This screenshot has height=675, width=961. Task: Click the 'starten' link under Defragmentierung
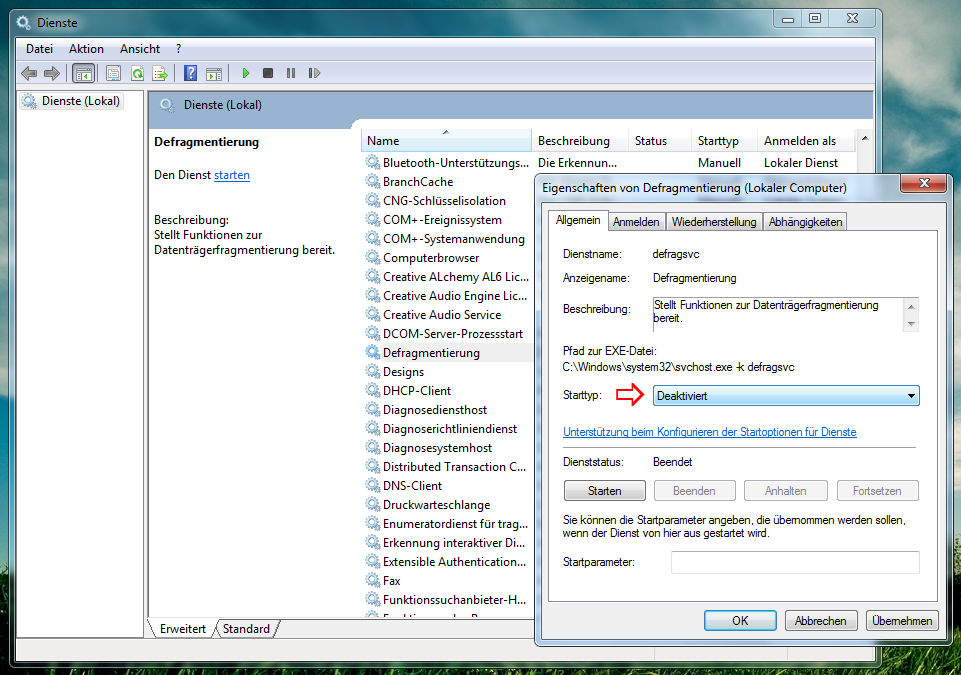[x=232, y=175]
